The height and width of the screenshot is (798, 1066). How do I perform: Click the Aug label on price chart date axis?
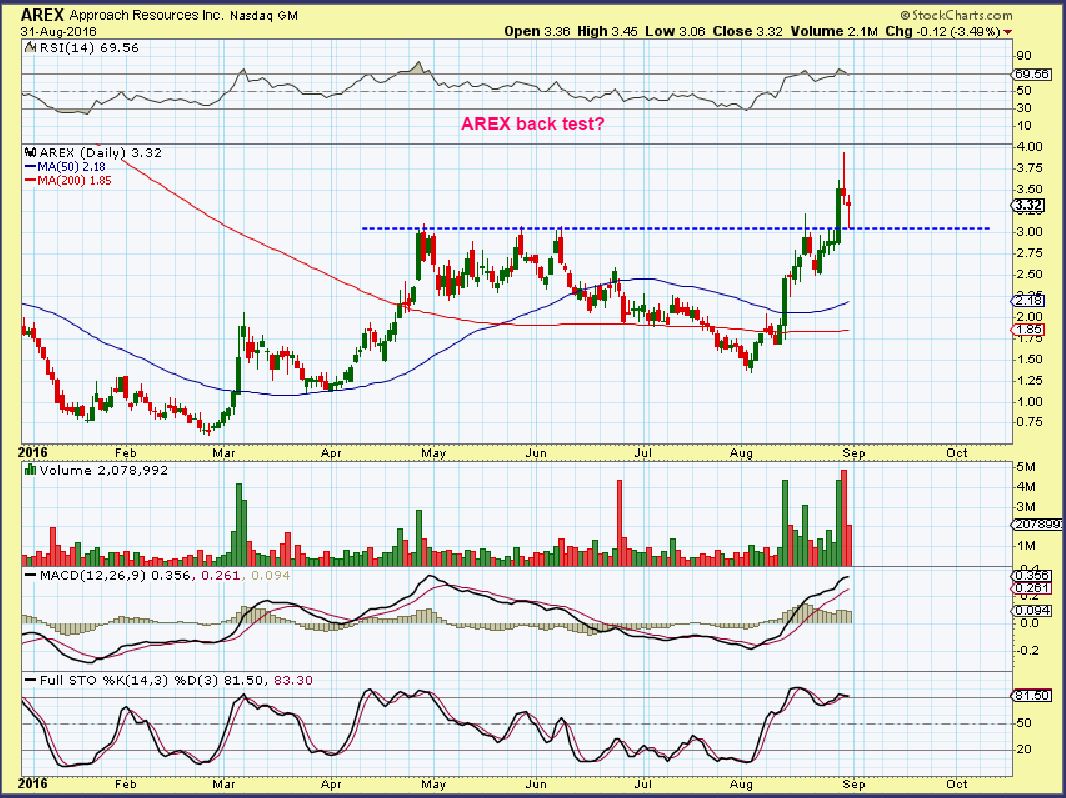[741, 453]
